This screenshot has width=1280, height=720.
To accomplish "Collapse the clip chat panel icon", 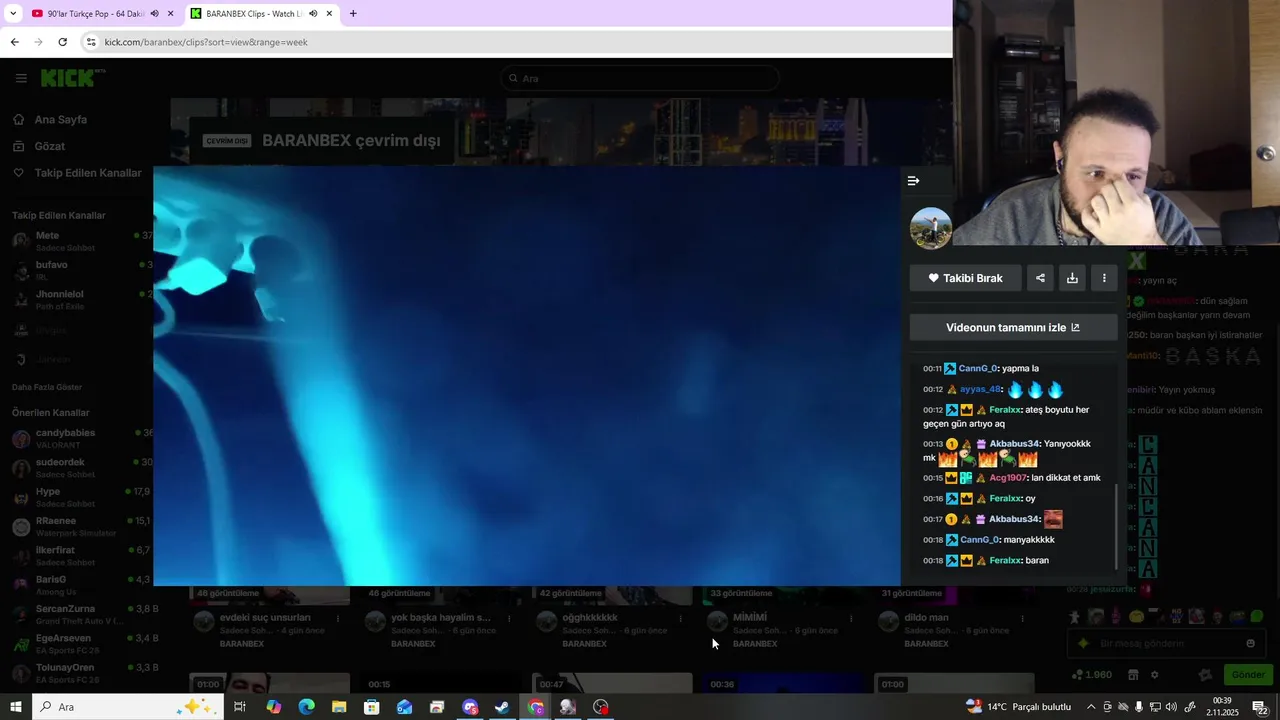I will 913,181.
